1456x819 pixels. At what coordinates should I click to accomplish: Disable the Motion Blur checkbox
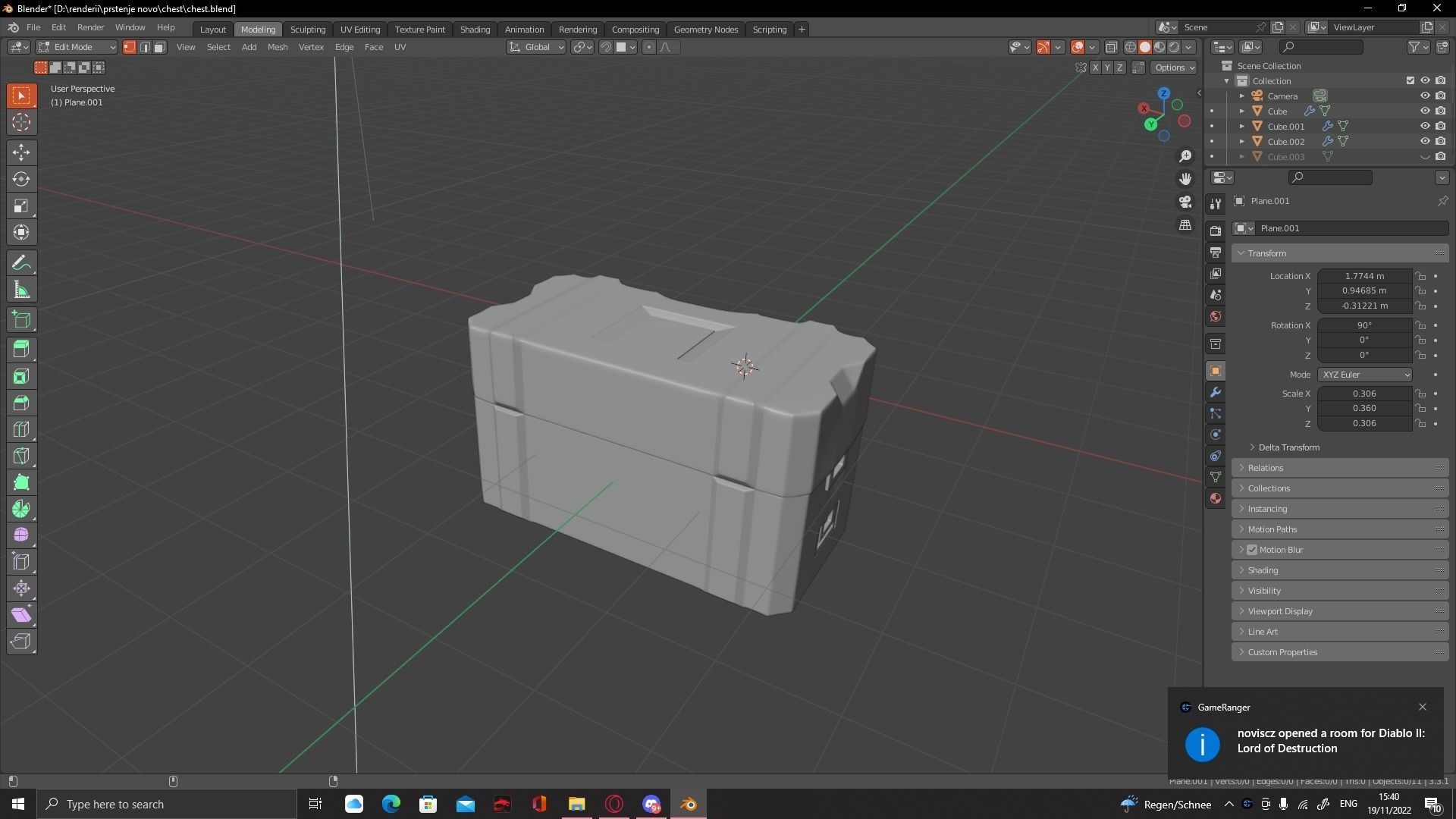tap(1251, 549)
